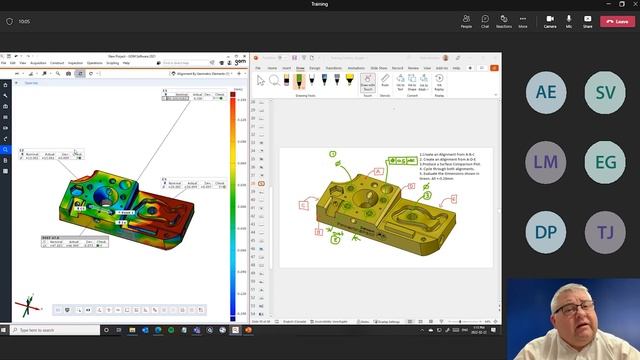Switch to the Draw tab in PowerPoint

300,68
